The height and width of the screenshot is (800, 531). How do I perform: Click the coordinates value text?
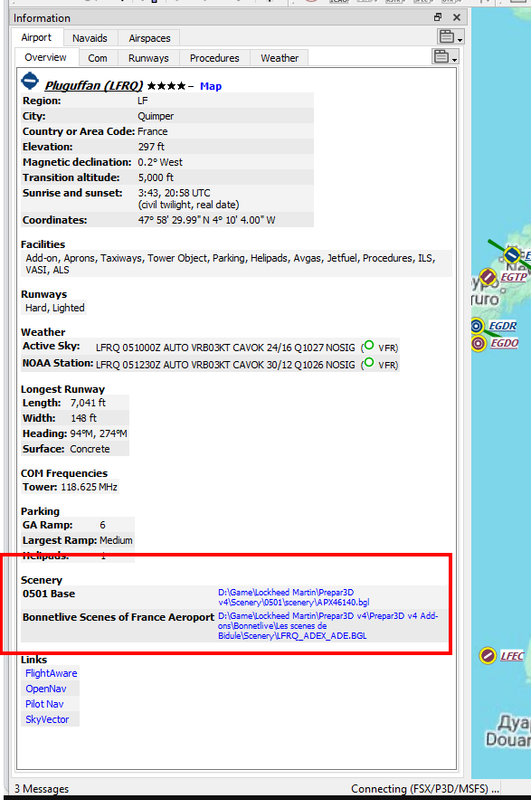point(207,220)
